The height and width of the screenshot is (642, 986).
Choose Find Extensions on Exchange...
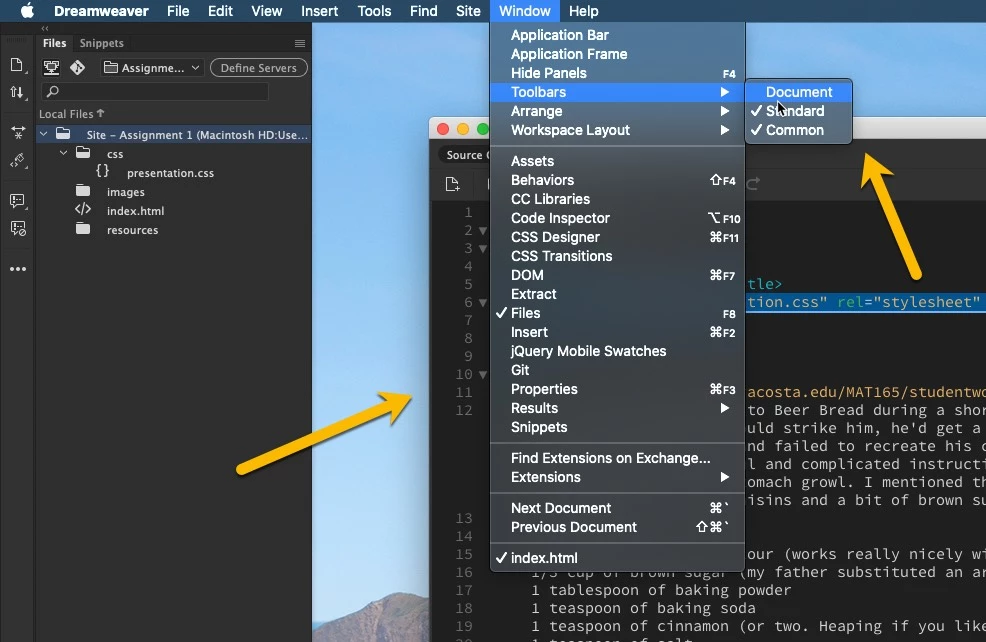click(x=617, y=458)
